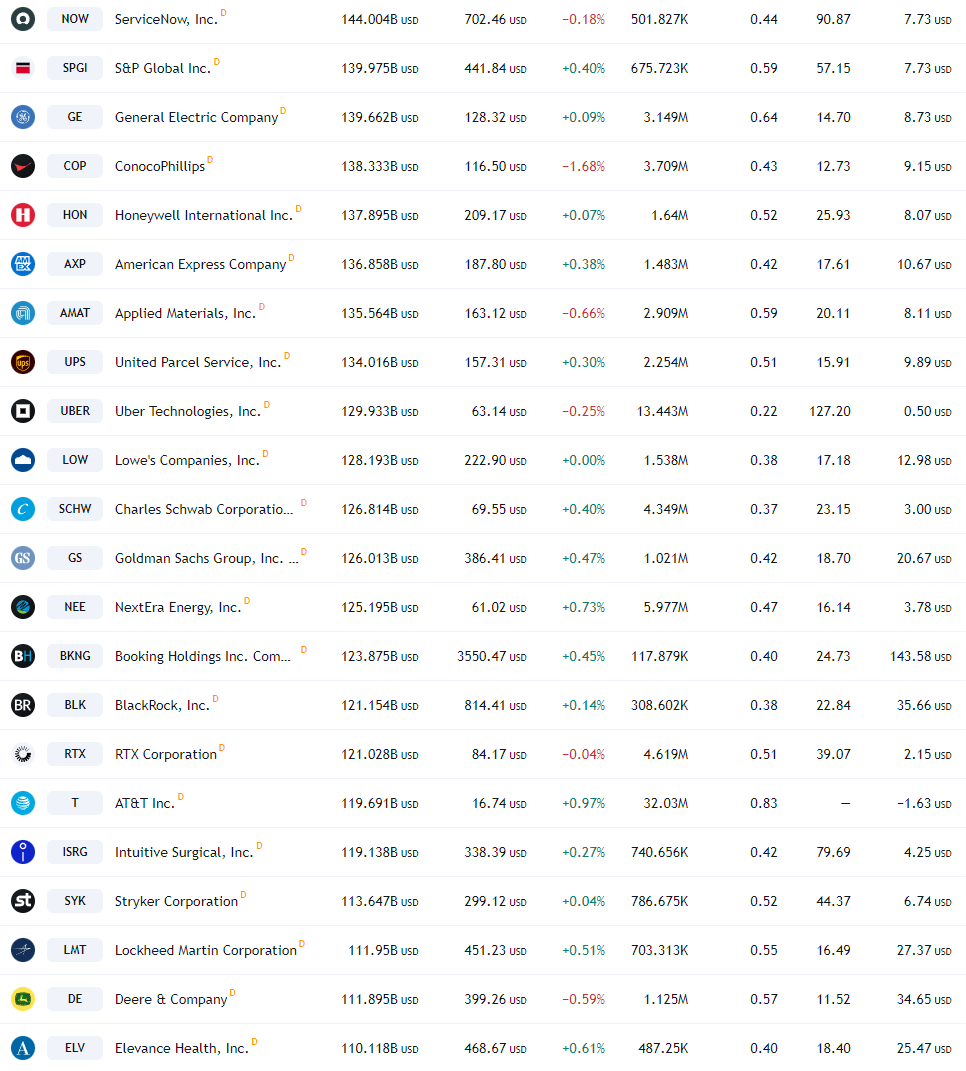
Task: Open Stryker Corporation company link
Action: coord(176,902)
